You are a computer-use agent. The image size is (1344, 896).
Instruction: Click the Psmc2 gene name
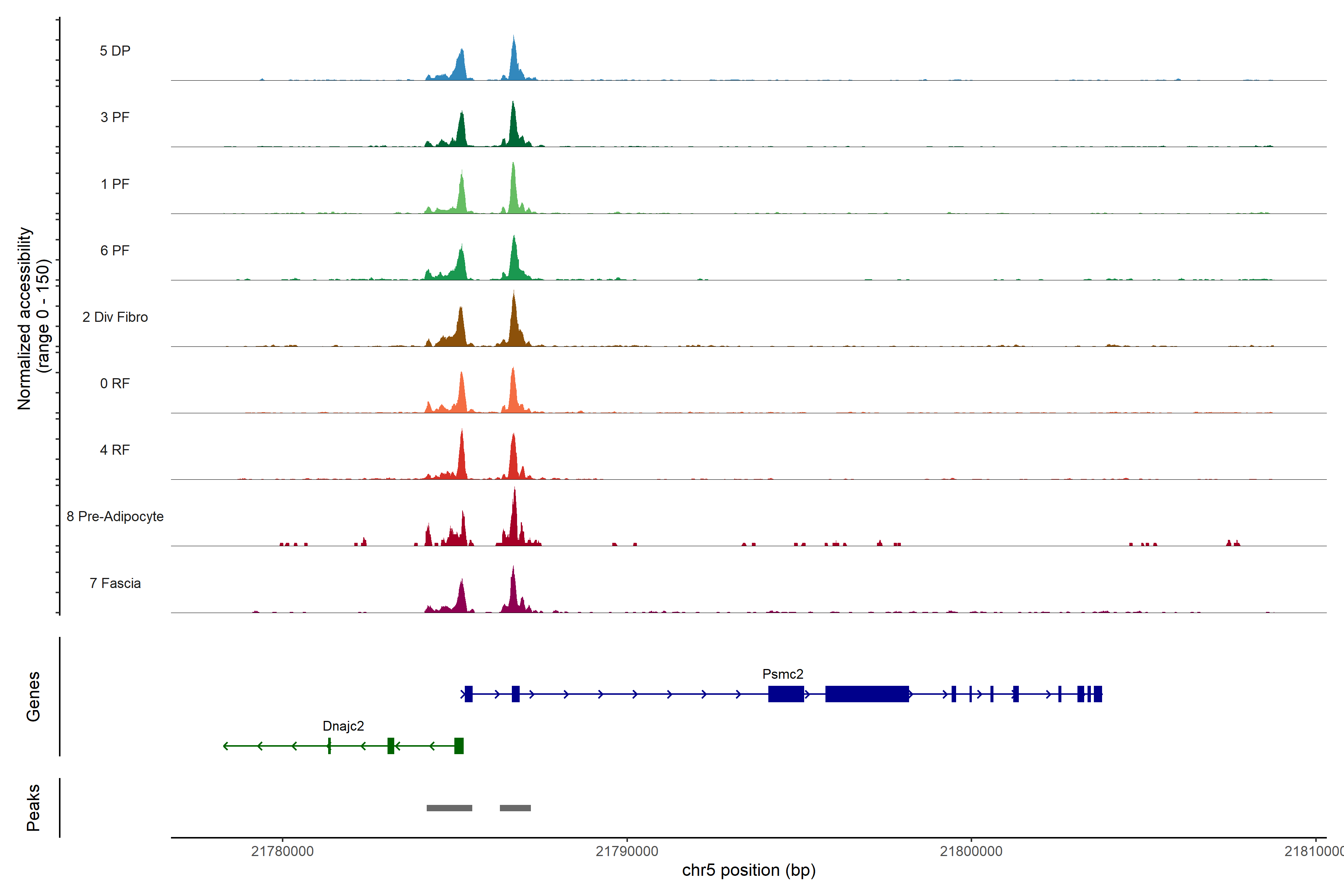(x=782, y=674)
